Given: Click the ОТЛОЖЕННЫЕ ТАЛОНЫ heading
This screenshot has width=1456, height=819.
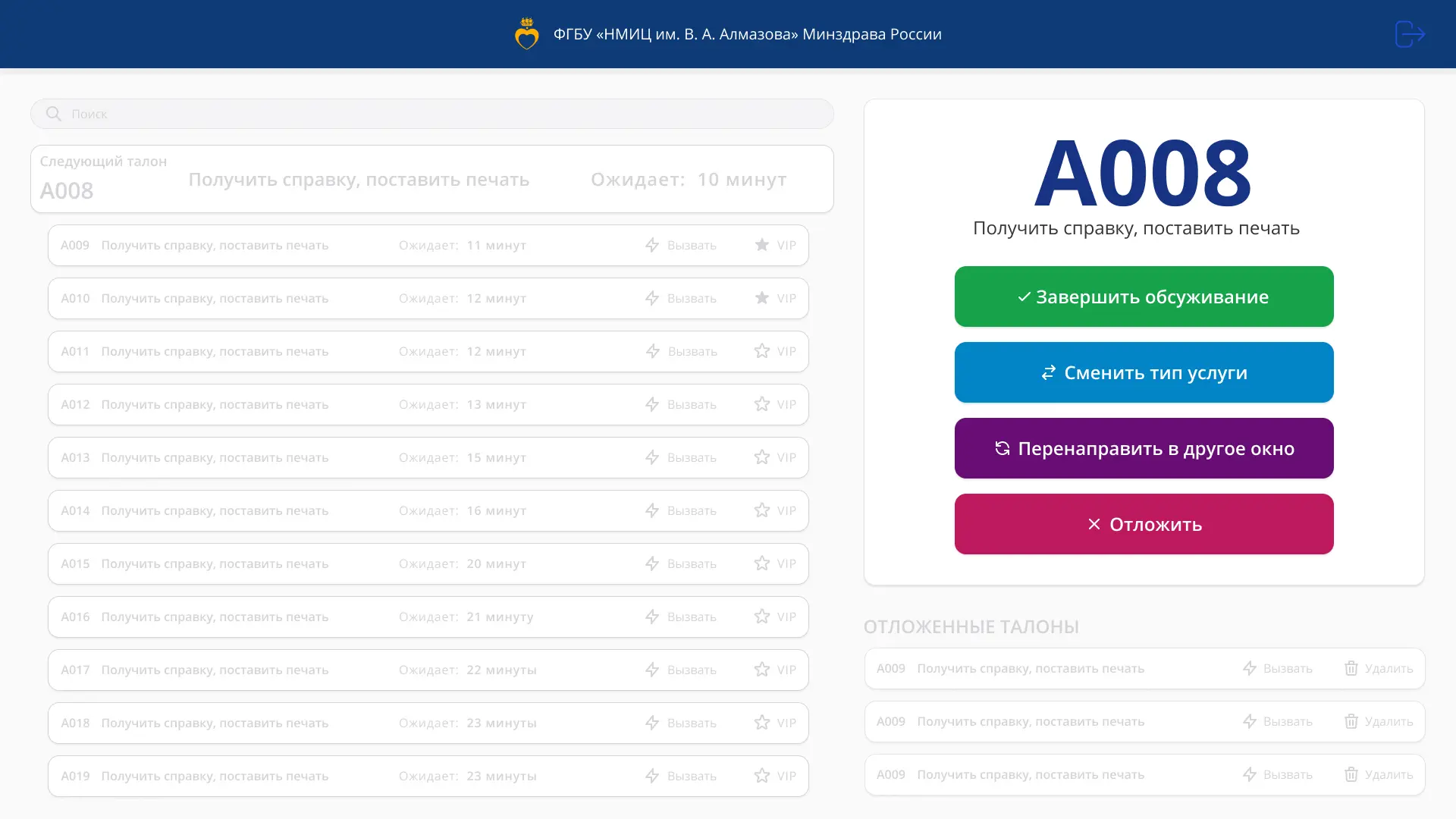Looking at the screenshot, I should [x=971, y=626].
